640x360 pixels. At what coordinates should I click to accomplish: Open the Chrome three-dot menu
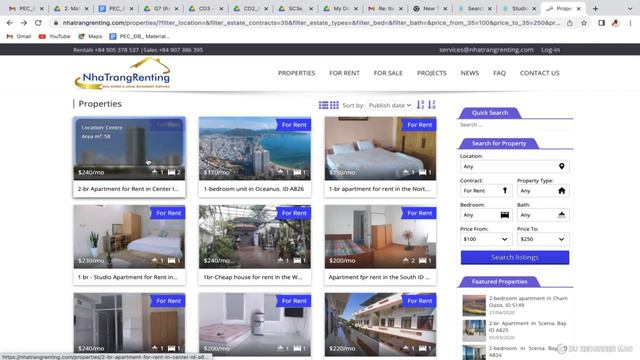[x=630, y=23]
